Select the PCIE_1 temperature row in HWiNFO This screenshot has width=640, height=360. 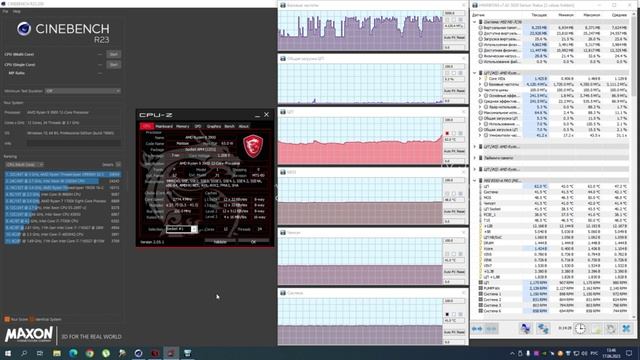(553, 214)
